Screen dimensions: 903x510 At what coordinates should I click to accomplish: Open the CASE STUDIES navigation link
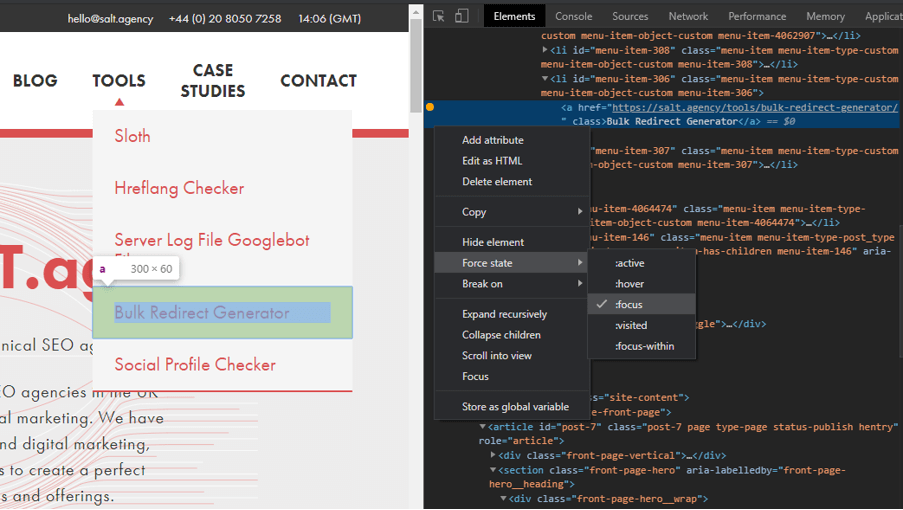(x=213, y=81)
